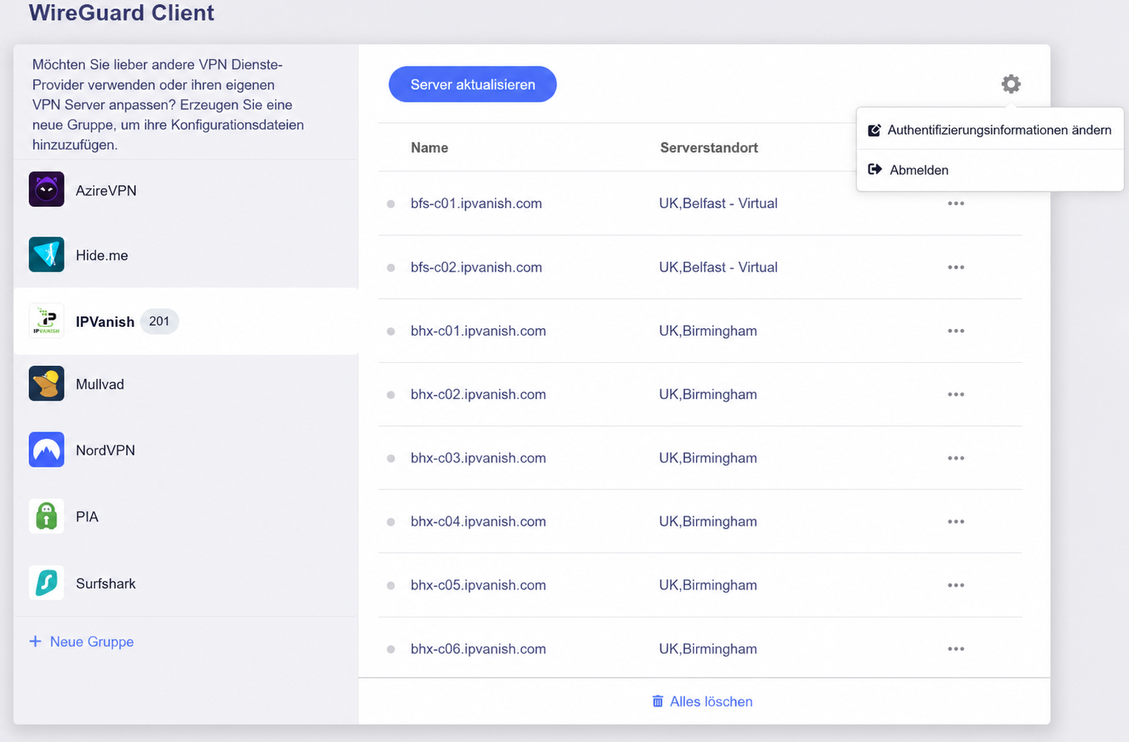Click server name bfs-c01.ipvanish.com
This screenshot has height=742, width=1129.
(476, 204)
